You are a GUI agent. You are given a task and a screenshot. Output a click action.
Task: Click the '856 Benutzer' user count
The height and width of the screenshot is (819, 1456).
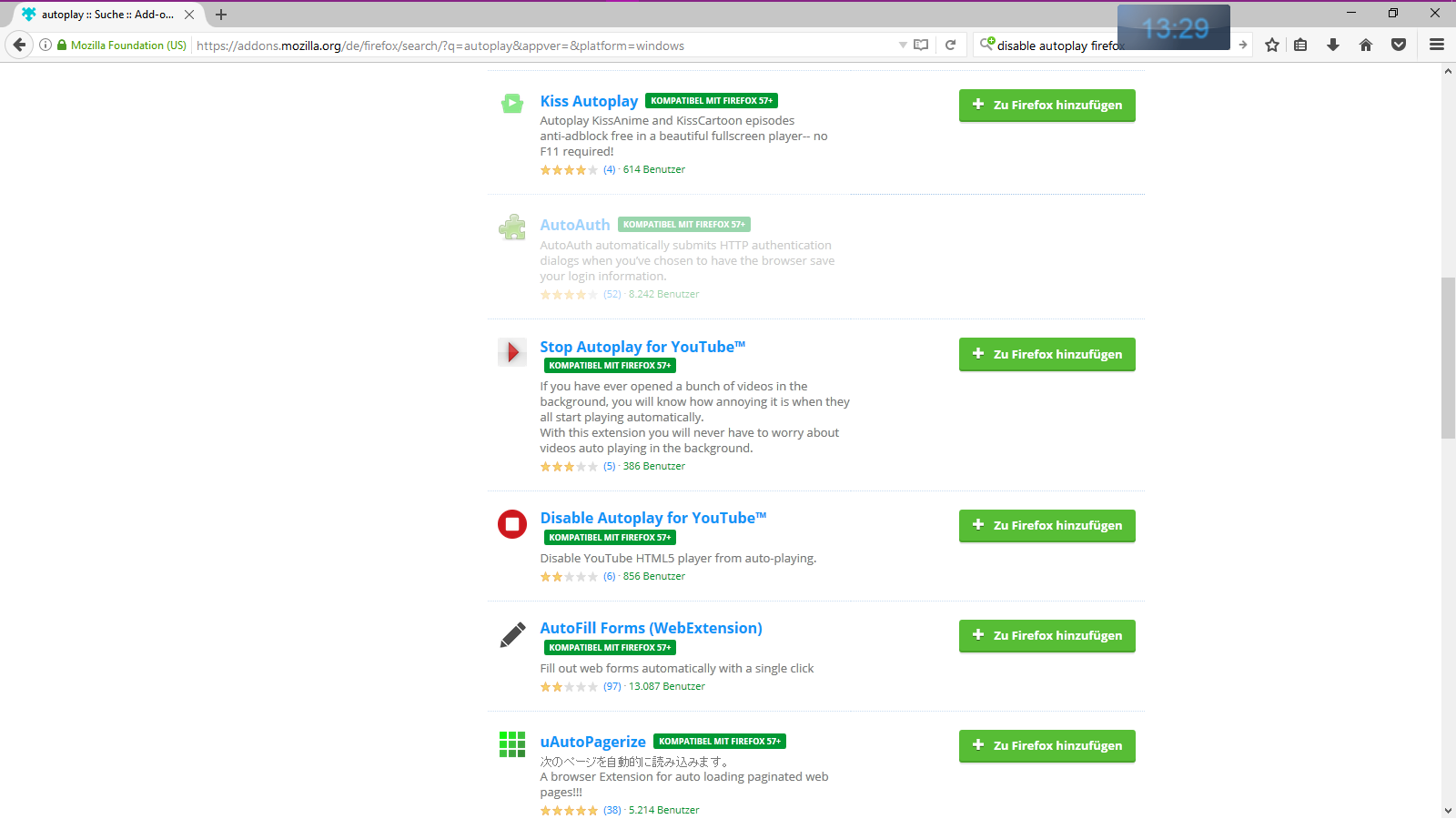click(x=654, y=576)
